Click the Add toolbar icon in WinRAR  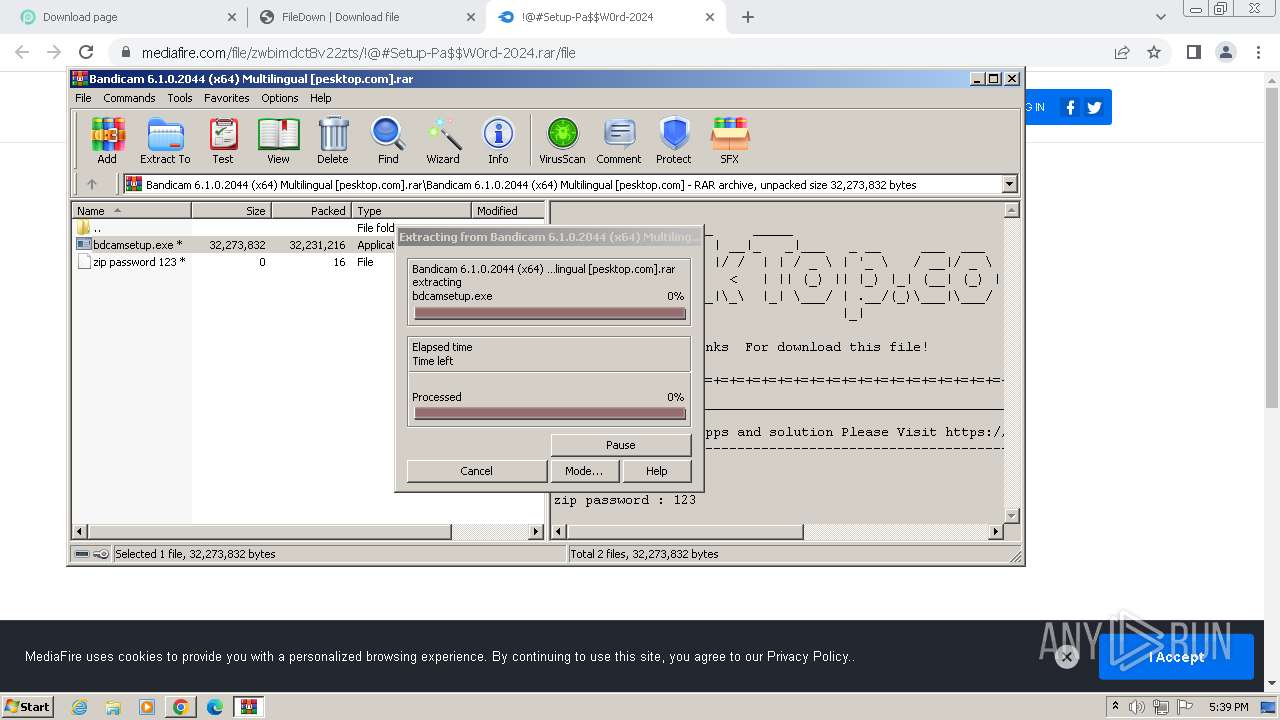point(107,140)
